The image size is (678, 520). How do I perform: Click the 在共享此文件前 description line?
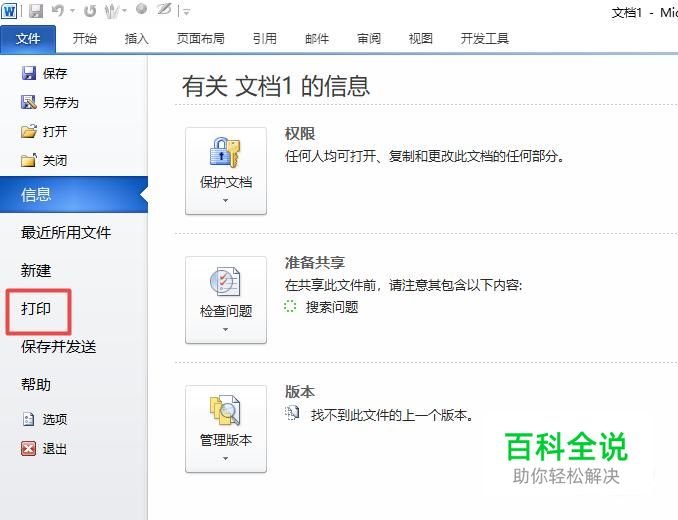click(403, 285)
